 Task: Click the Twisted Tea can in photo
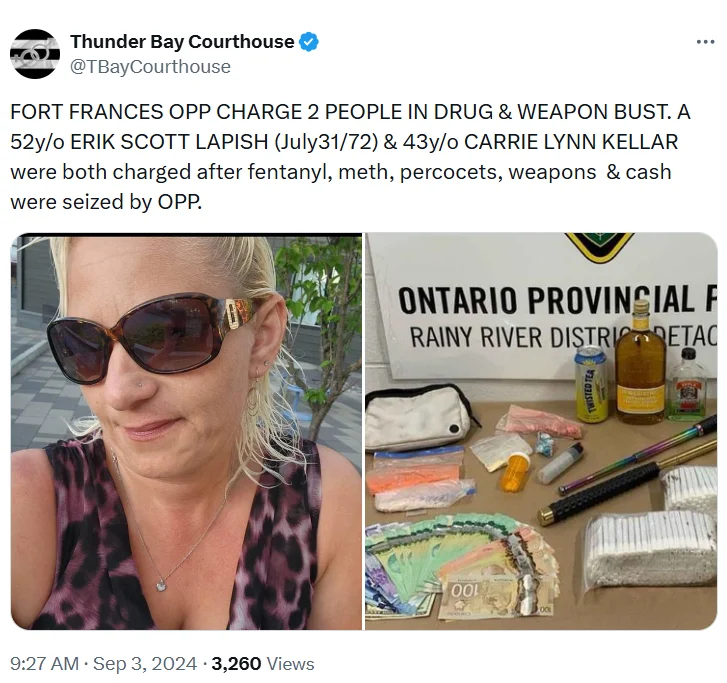tap(591, 384)
